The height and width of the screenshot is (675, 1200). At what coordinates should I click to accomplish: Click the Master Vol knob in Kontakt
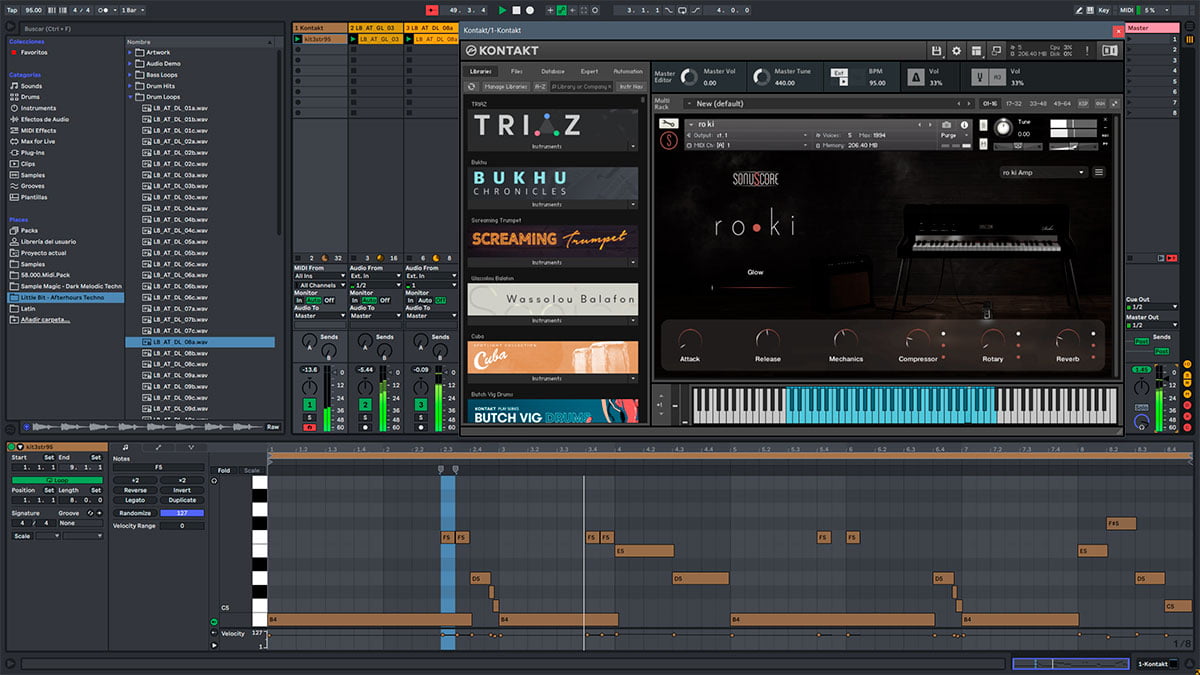pyautogui.click(x=689, y=77)
